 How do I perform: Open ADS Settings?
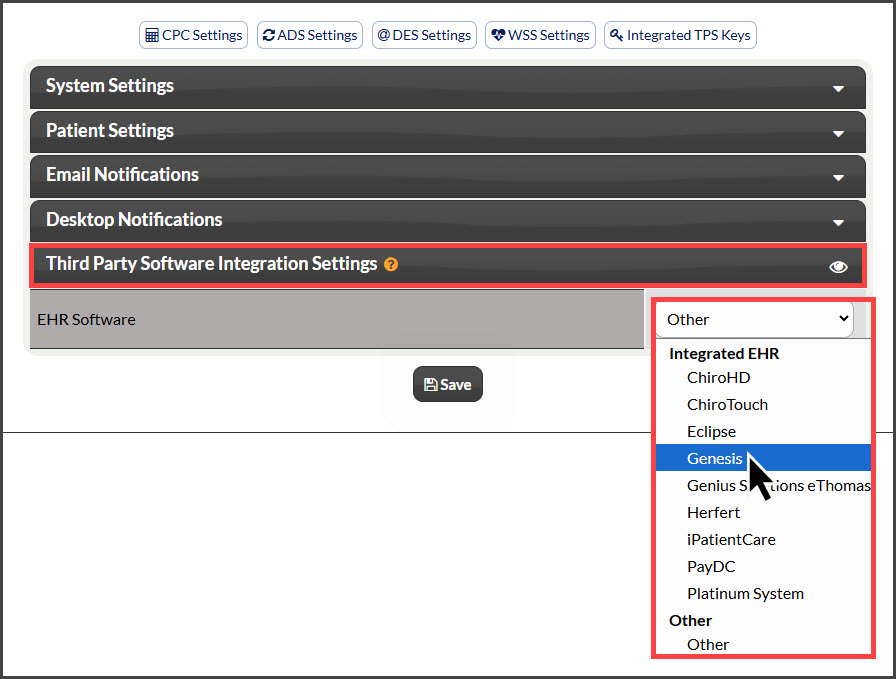pyautogui.click(x=310, y=35)
